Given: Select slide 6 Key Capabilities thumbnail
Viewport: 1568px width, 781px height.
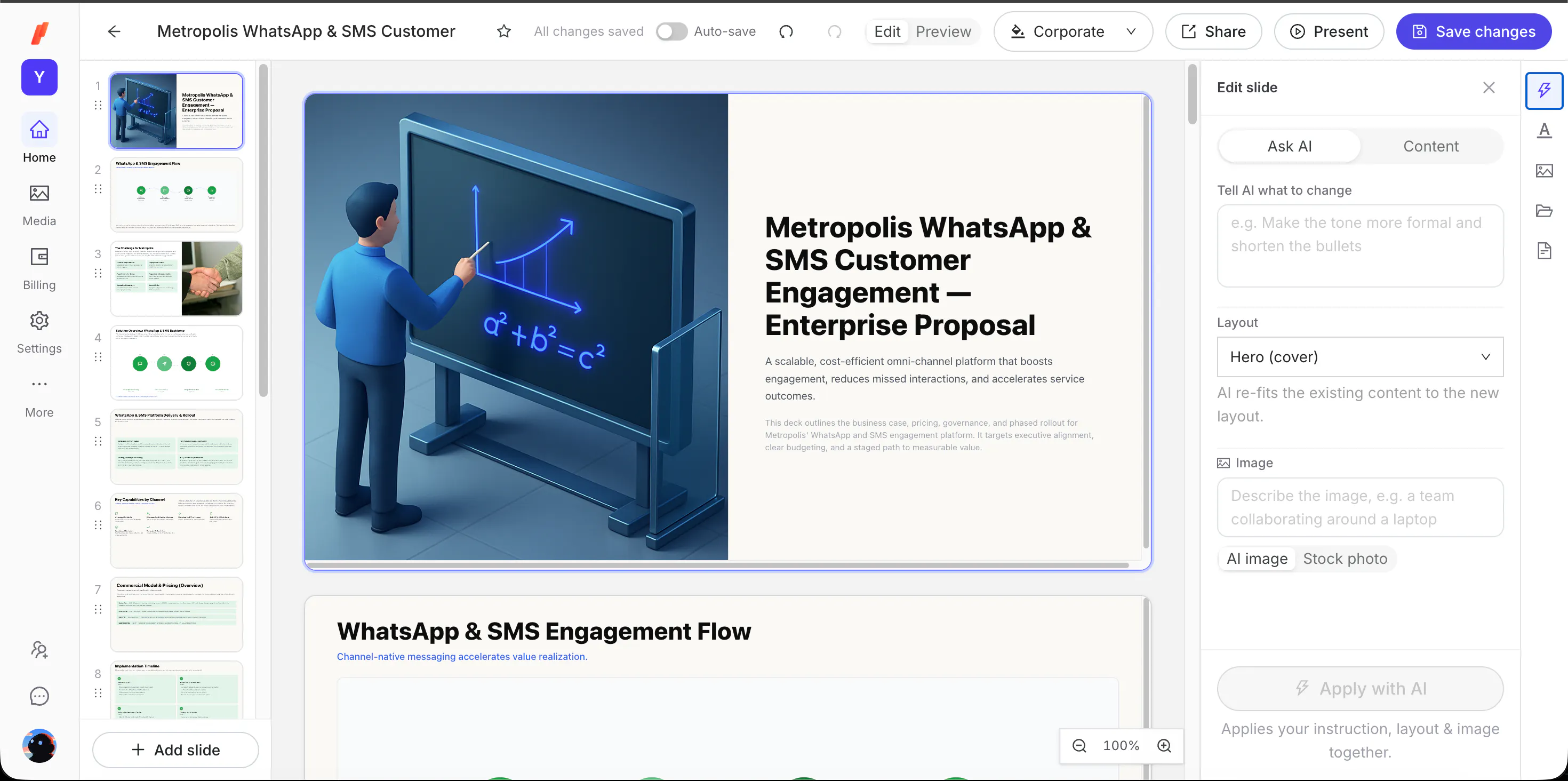Looking at the screenshot, I should (x=177, y=530).
